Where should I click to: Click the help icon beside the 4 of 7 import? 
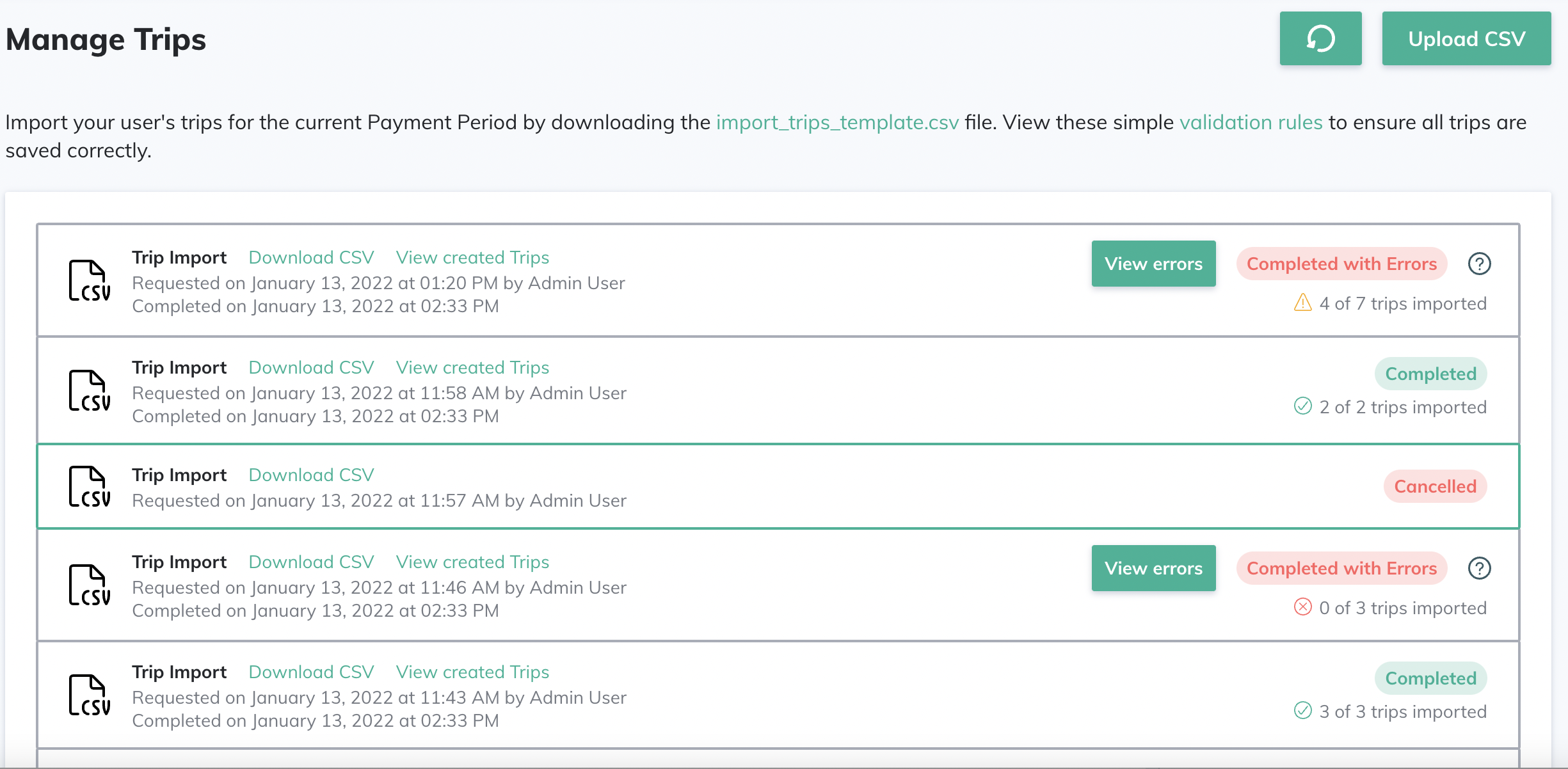[x=1479, y=264]
